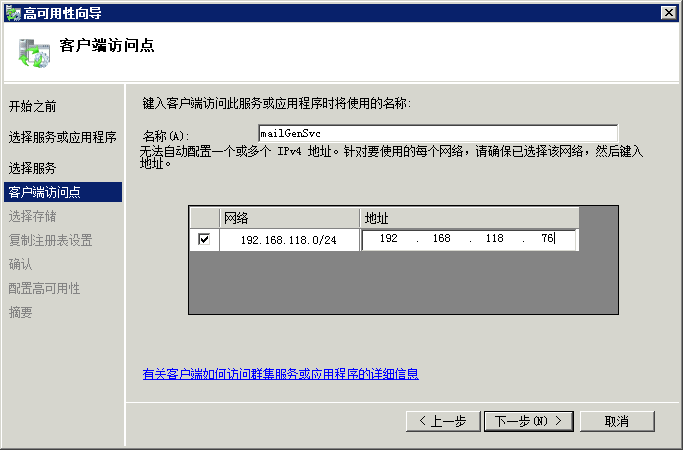Click the 网络 column header
The width and height of the screenshot is (683, 450).
289,218
